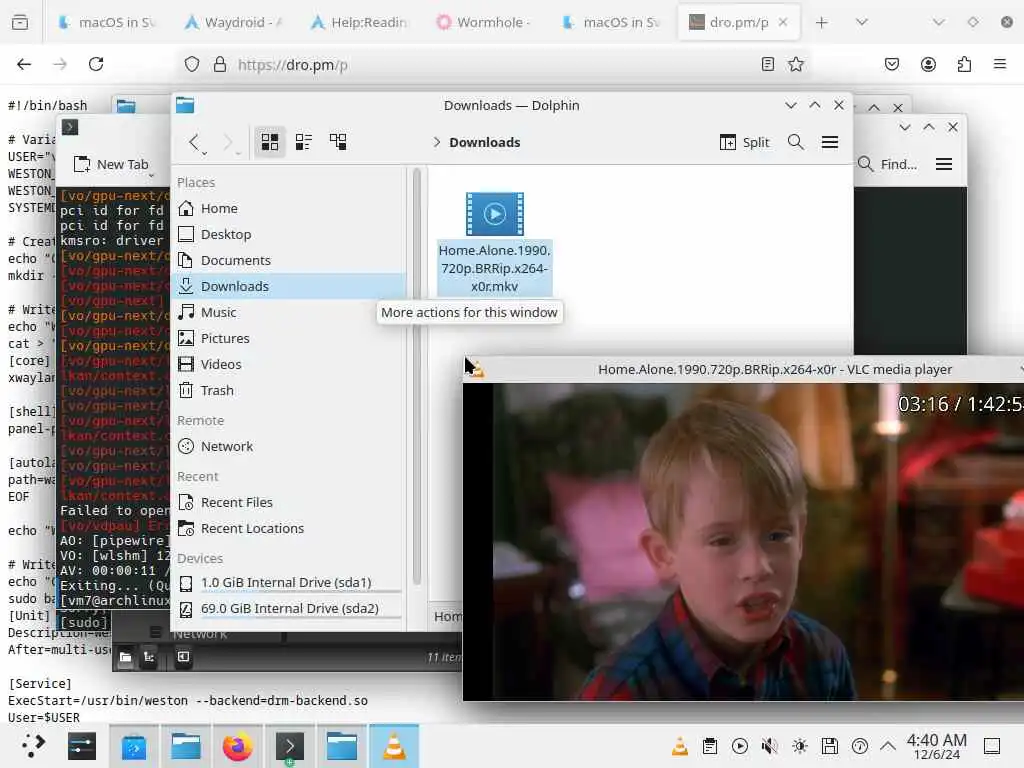
Task: Click Firefox icon in taskbar
Action: coord(237,746)
